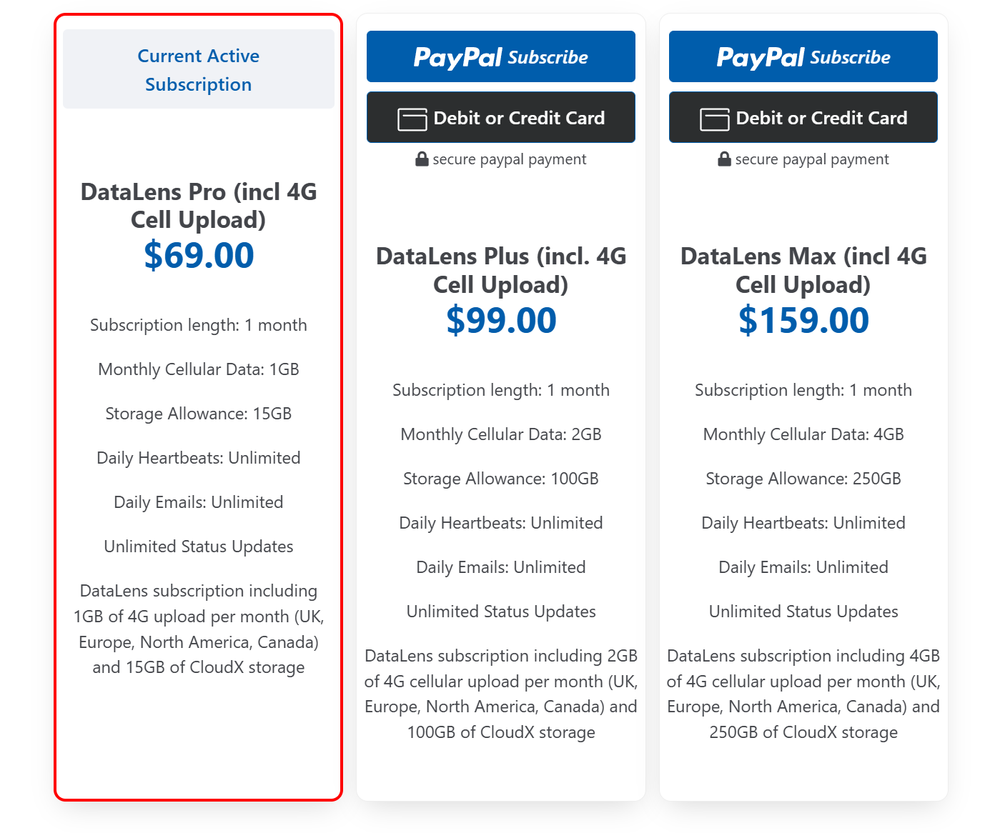Screen dimensions: 1000x833
Task: Click the DataLens Pro plan title
Action: pyautogui.click(x=198, y=205)
